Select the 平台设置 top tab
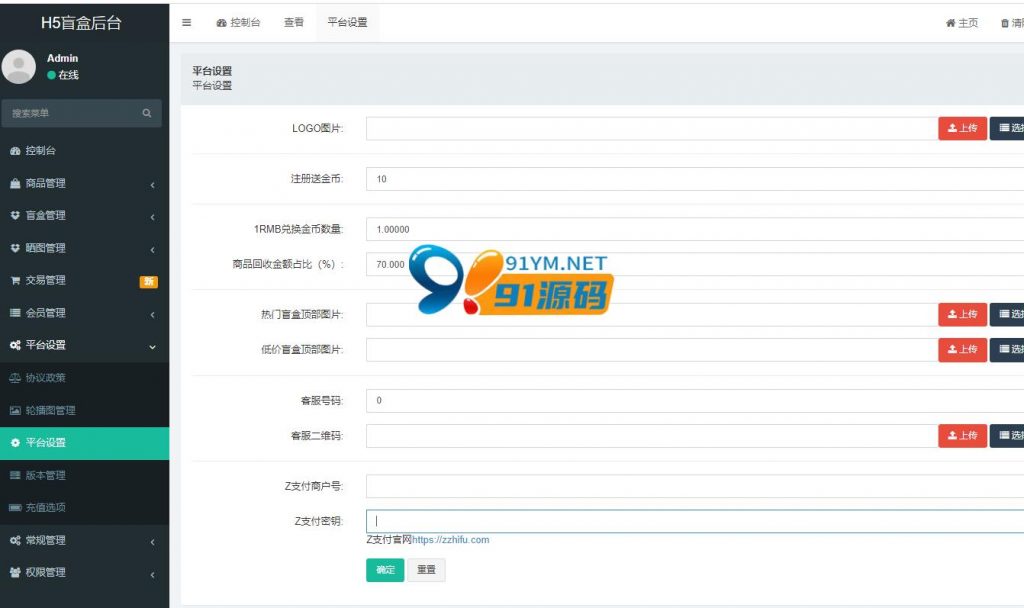Image resolution: width=1024 pixels, height=608 pixels. (347, 22)
